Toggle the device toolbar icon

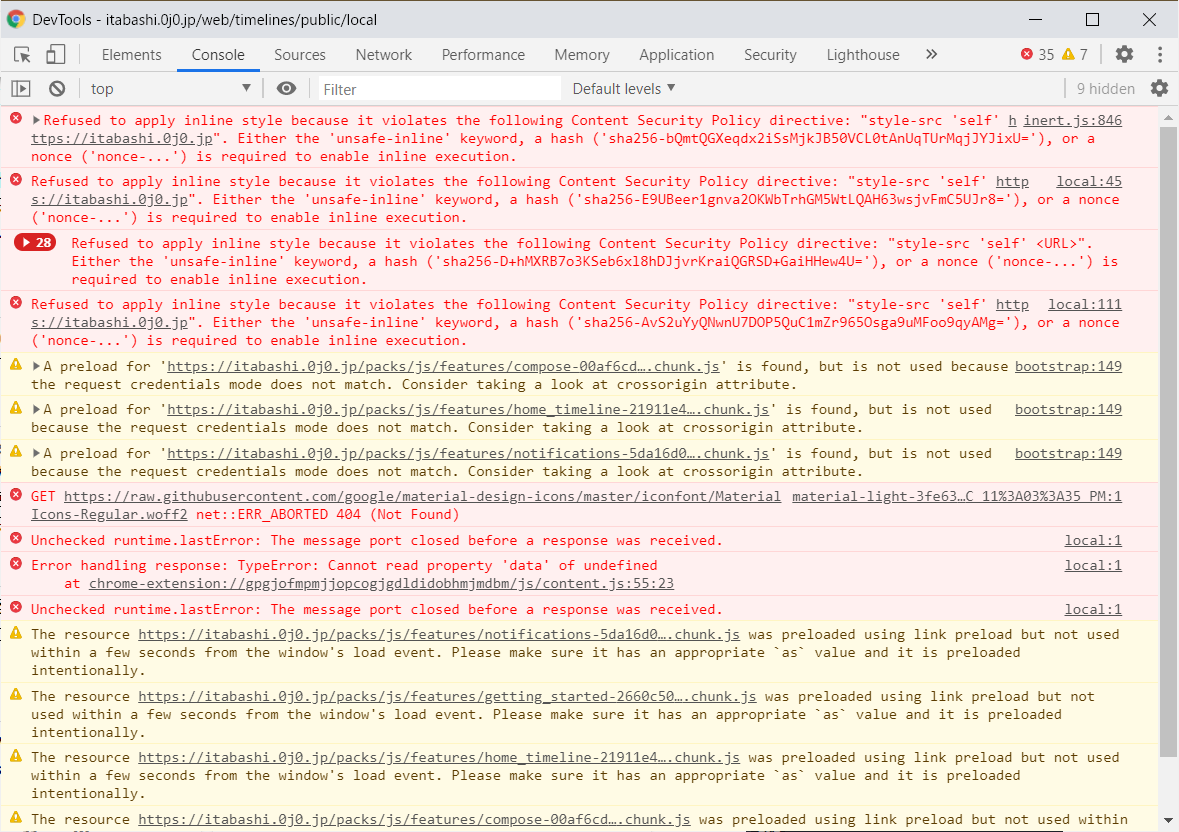click(56, 55)
